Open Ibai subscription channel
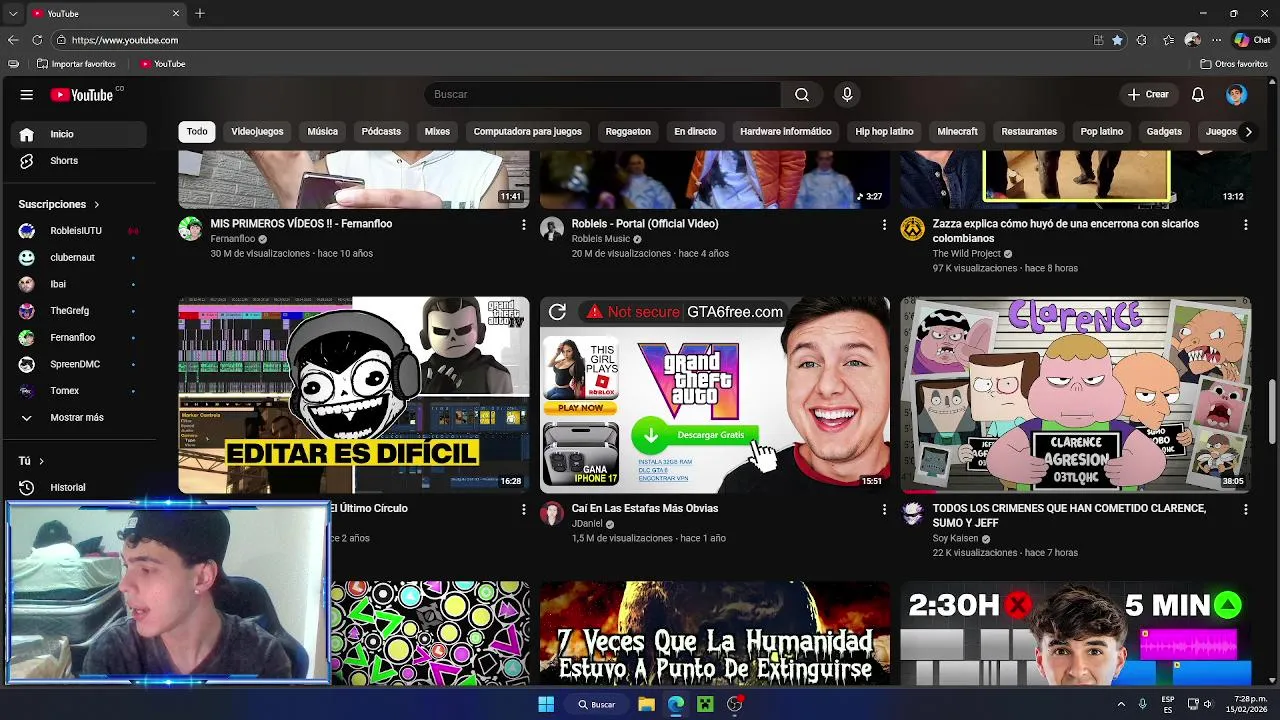This screenshot has height=720, width=1280. (x=78, y=284)
